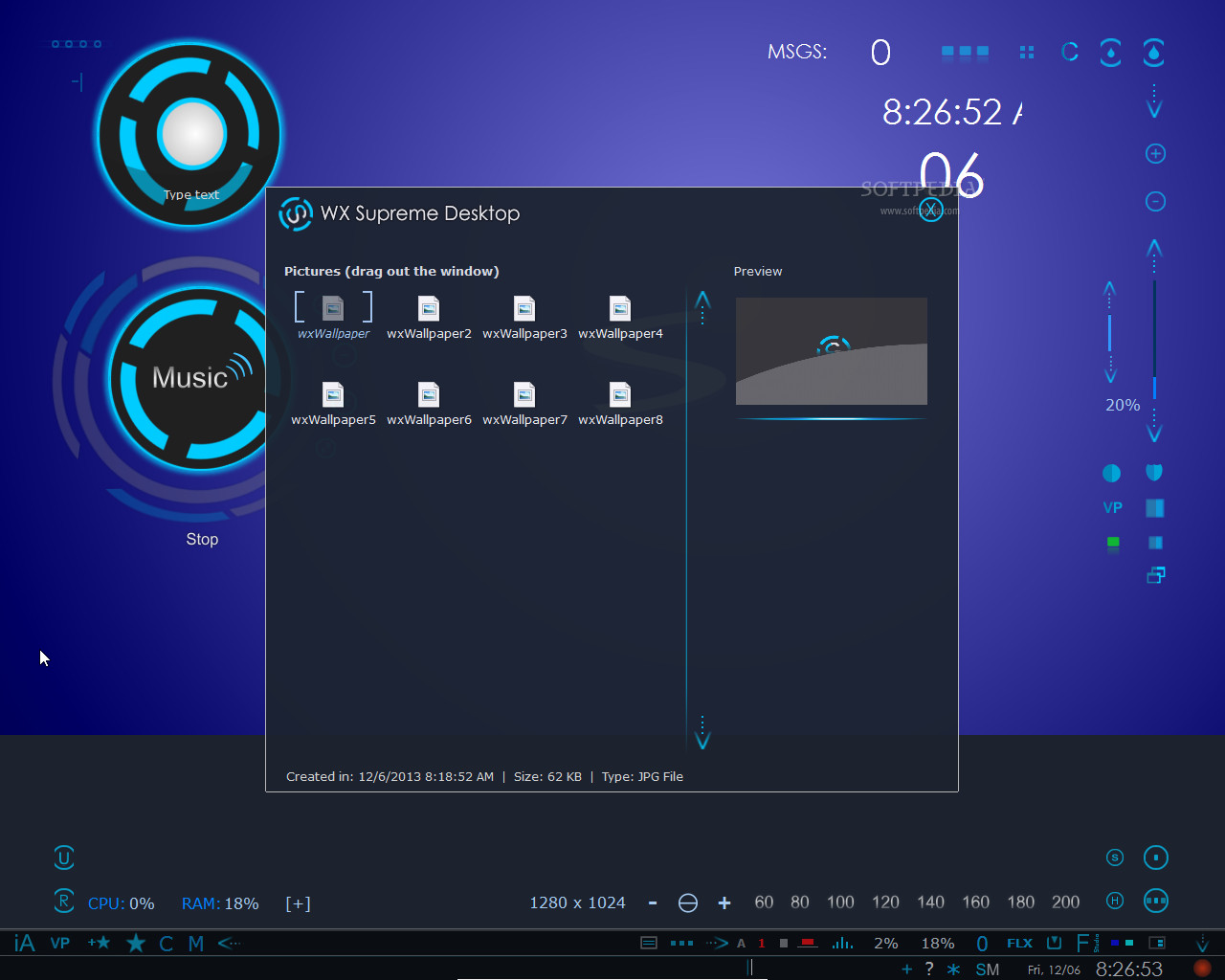Image resolution: width=1225 pixels, height=980 pixels.
Task: Expand the [+] bracket button
Action: click(298, 903)
